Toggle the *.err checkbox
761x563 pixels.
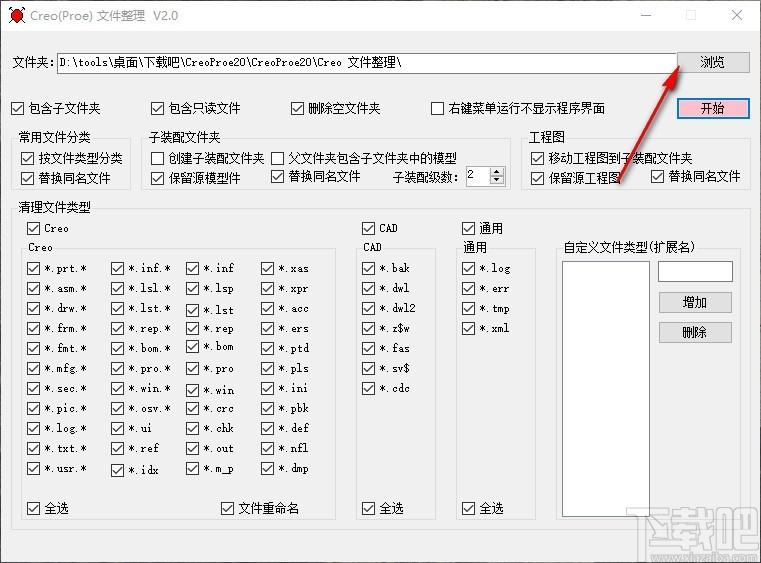(468, 288)
